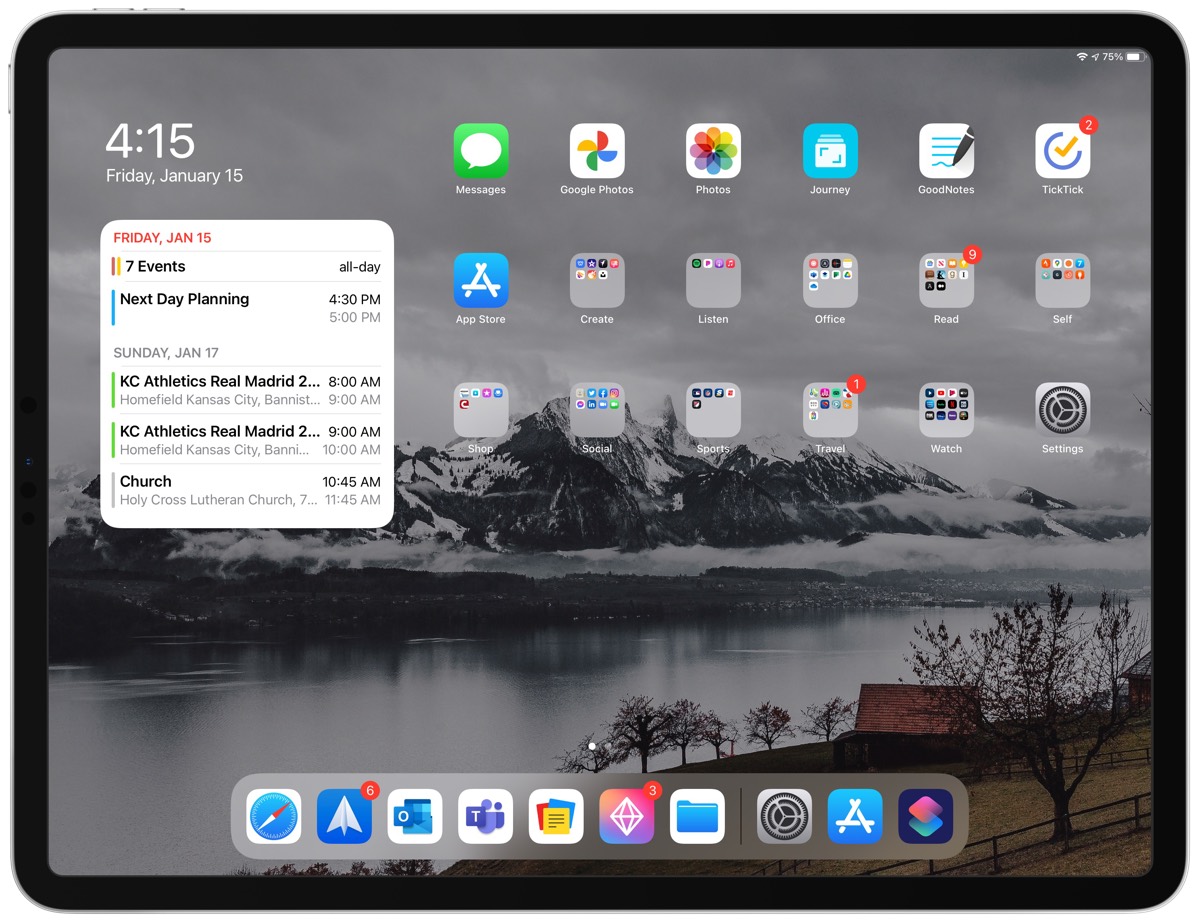Launch Microsoft Teams from the dock

pos(486,816)
